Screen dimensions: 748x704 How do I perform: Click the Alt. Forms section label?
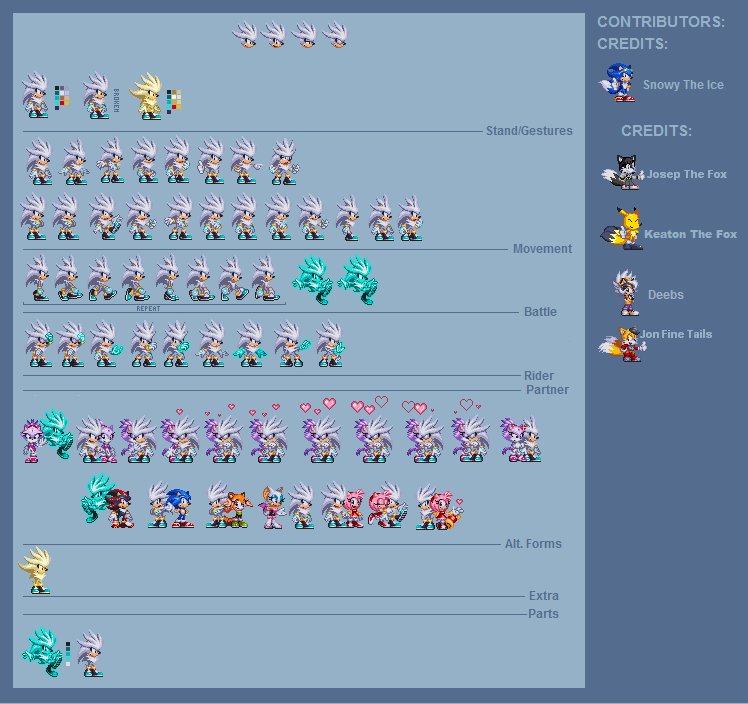(x=533, y=544)
